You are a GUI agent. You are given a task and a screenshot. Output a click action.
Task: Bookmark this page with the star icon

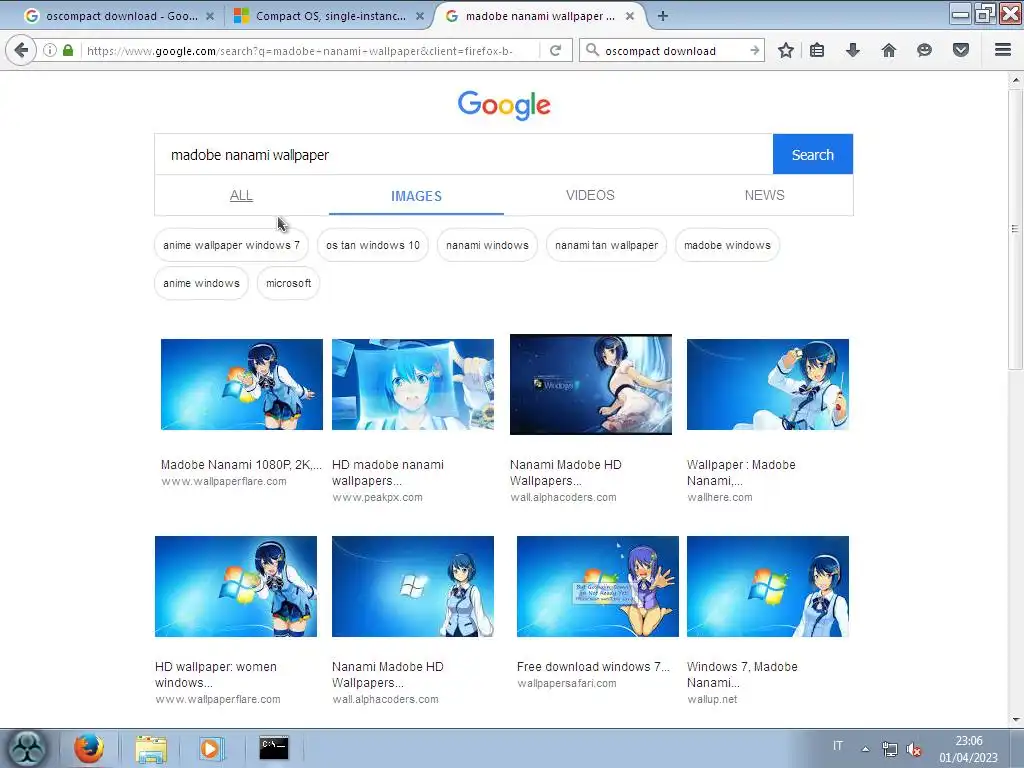coord(786,50)
